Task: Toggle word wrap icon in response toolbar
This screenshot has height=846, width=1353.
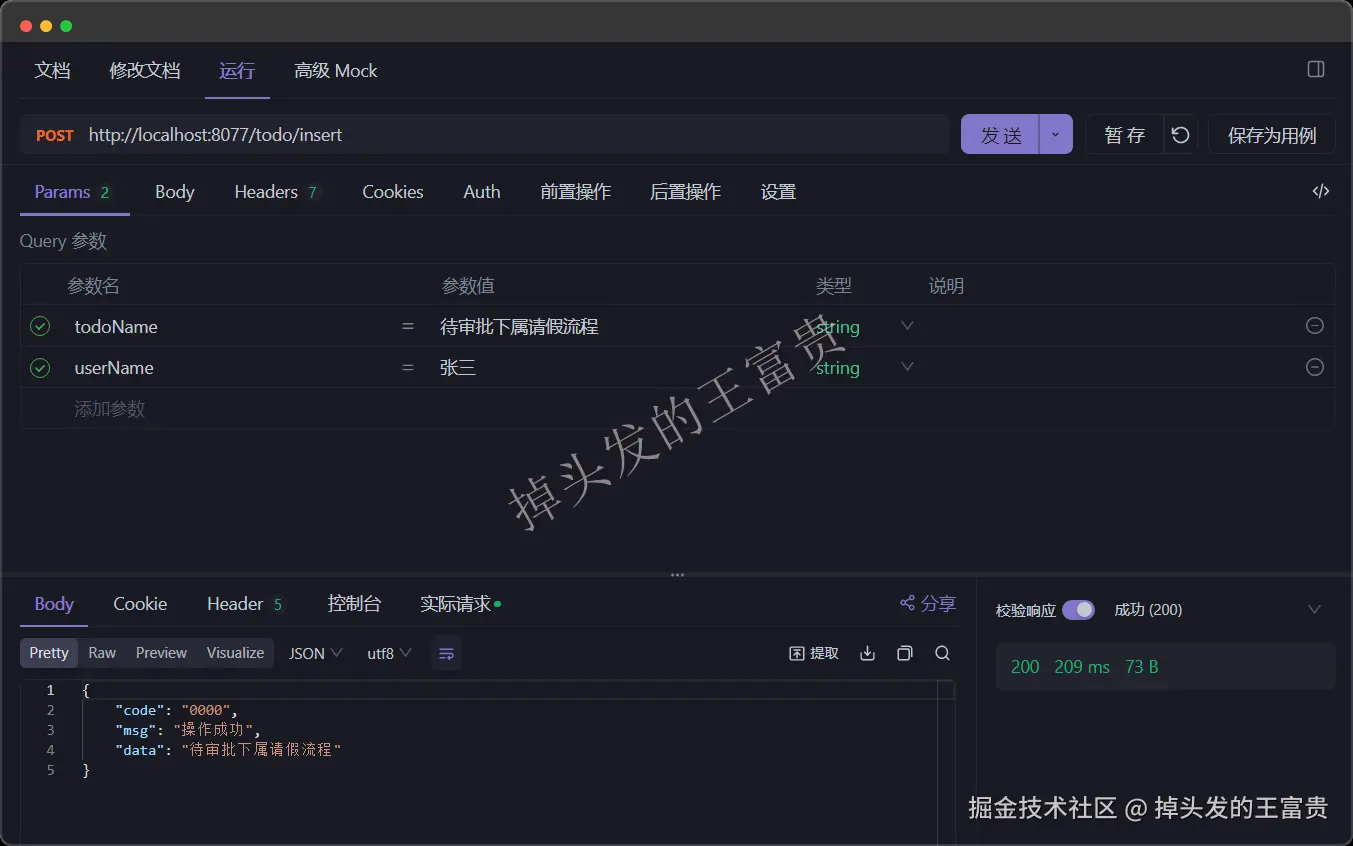Action: [447, 653]
